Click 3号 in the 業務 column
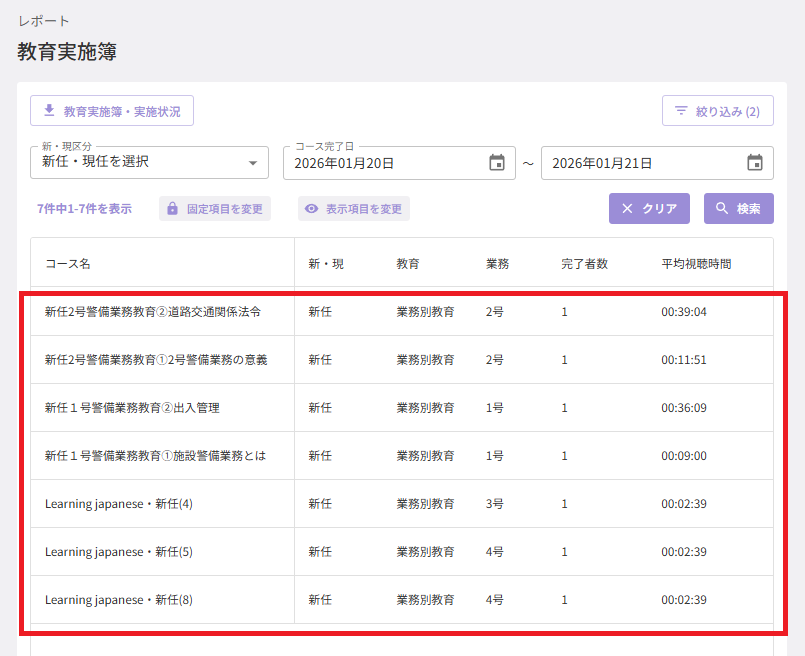805x656 pixels. [494, 504]
